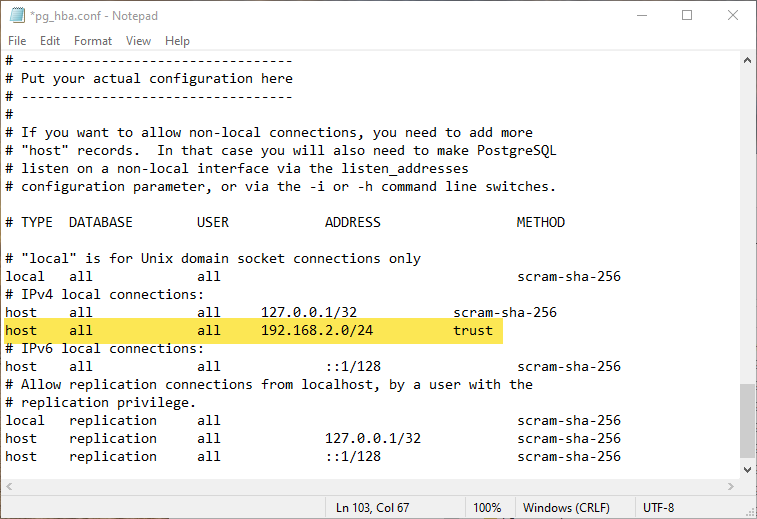
Task: Click the Notepad app icon in title bar
Action: (17, 16)
